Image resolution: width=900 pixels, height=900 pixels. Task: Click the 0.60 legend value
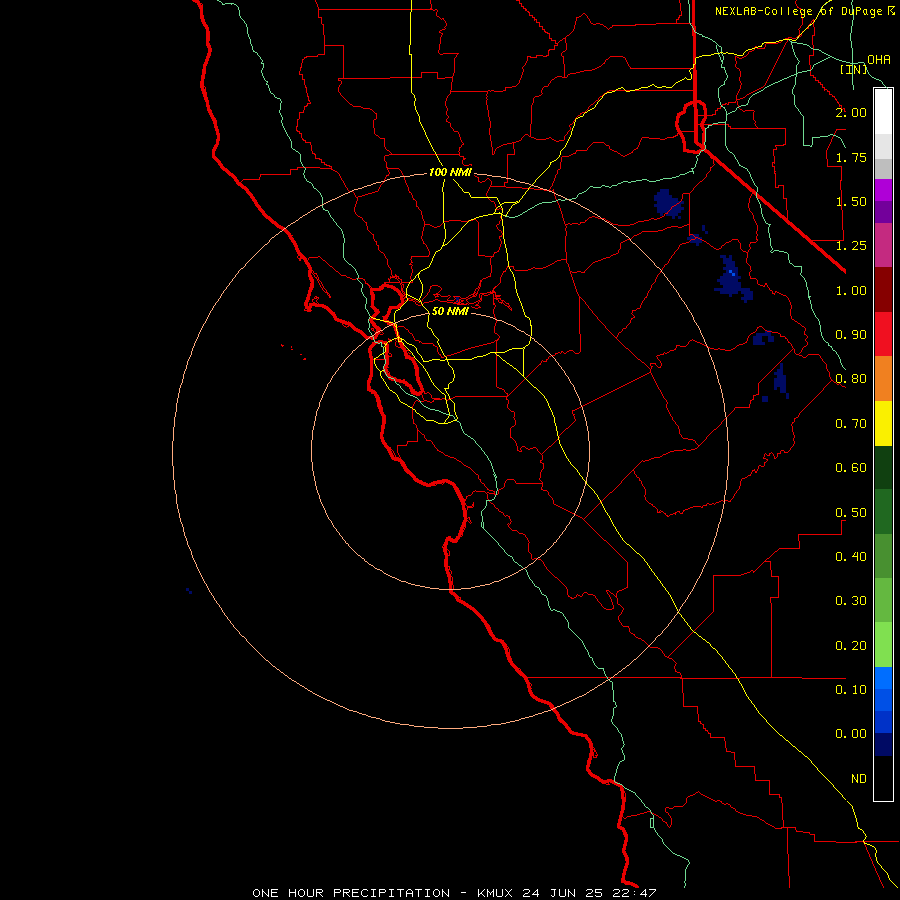[x=851, y=468]
